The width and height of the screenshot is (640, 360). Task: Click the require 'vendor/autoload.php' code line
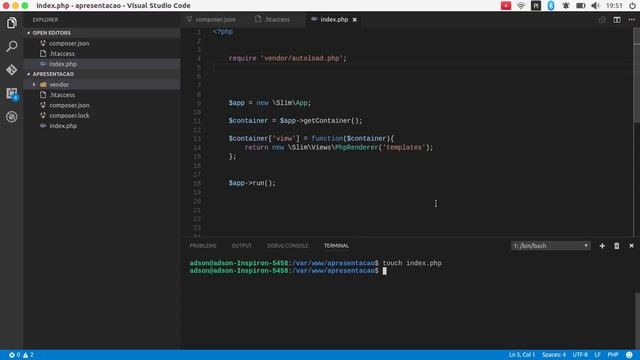pos(287,58)
